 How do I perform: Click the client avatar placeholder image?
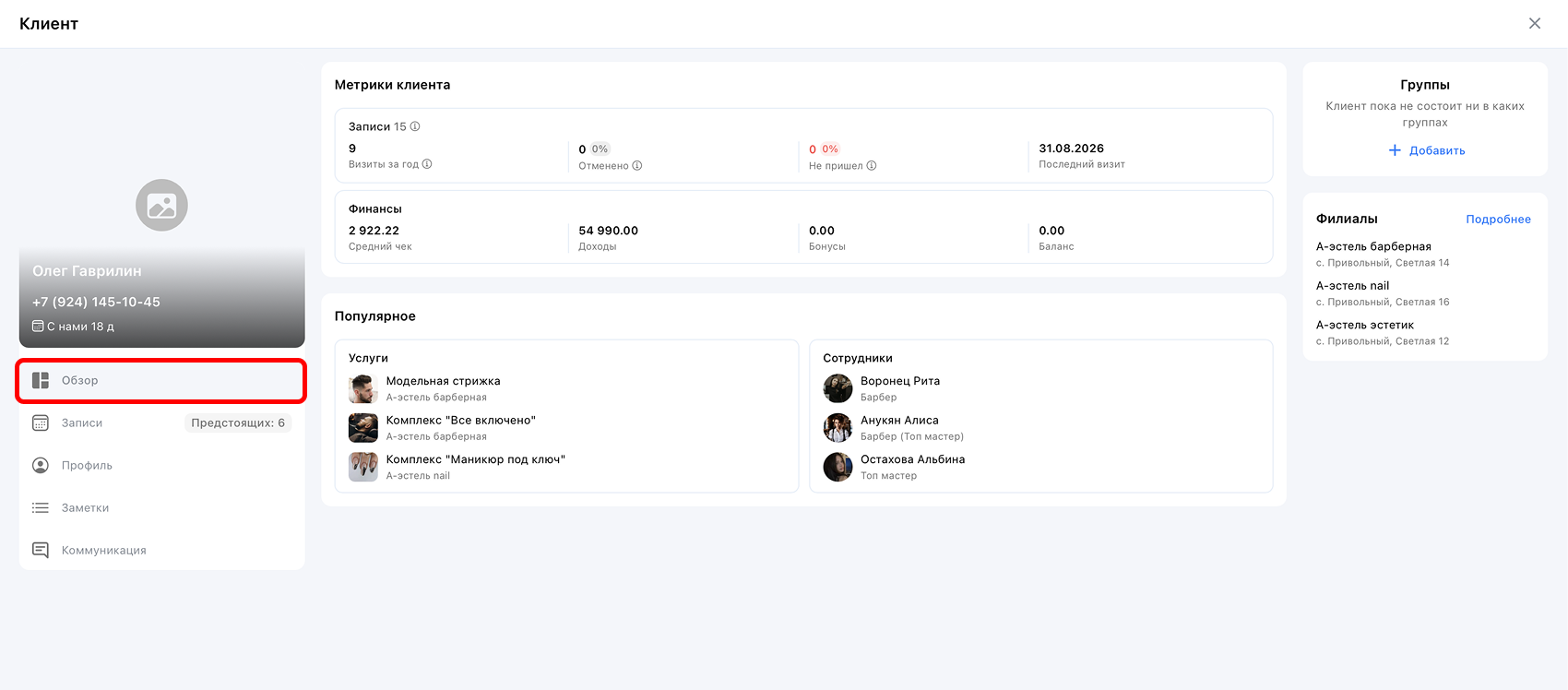161,205
